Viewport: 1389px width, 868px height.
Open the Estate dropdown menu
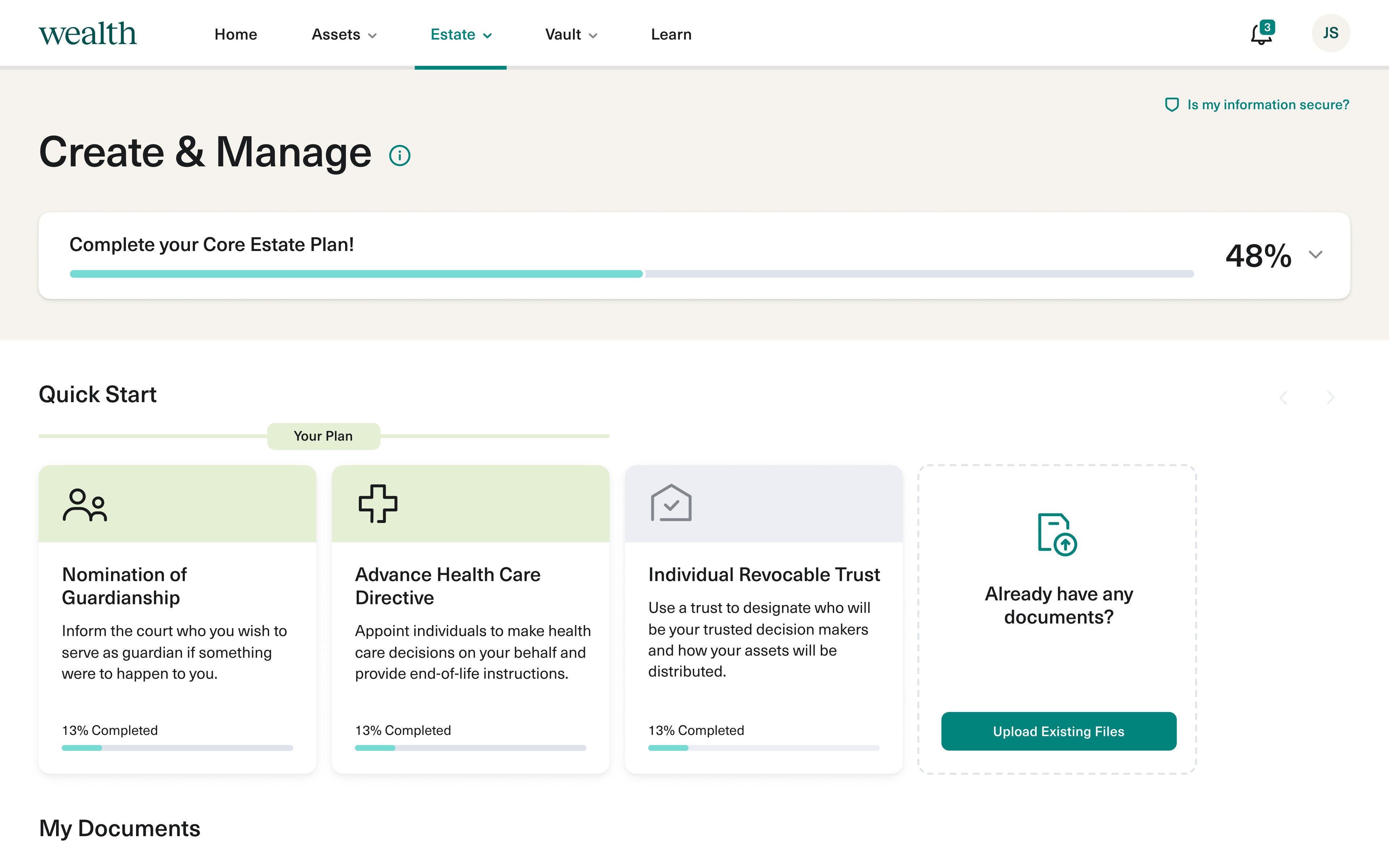[x=461, y=34]
